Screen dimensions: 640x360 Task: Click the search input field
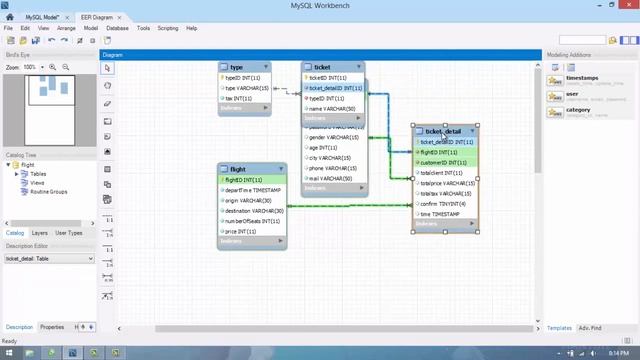[582, 40]
